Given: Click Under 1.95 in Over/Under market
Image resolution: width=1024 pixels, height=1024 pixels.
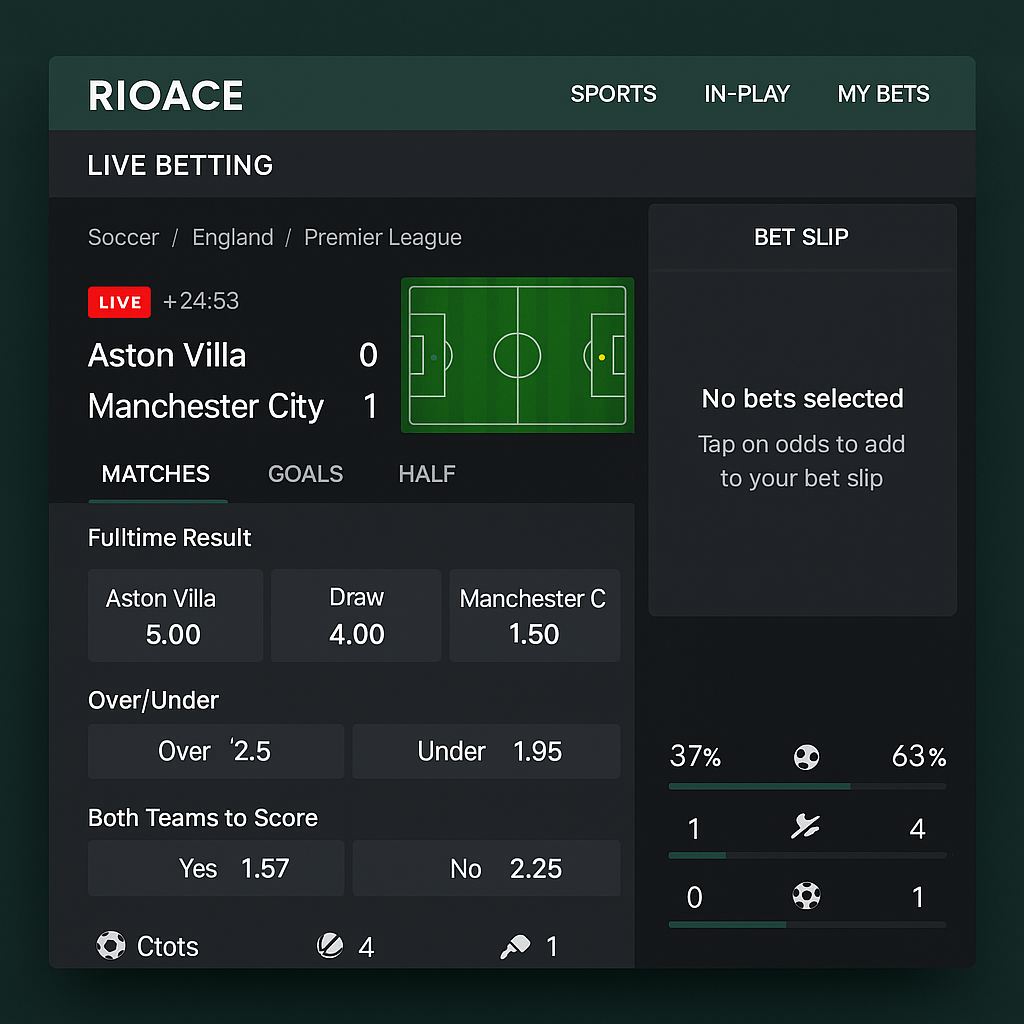Looking at the screenshot, I should (x=486, y=751).
